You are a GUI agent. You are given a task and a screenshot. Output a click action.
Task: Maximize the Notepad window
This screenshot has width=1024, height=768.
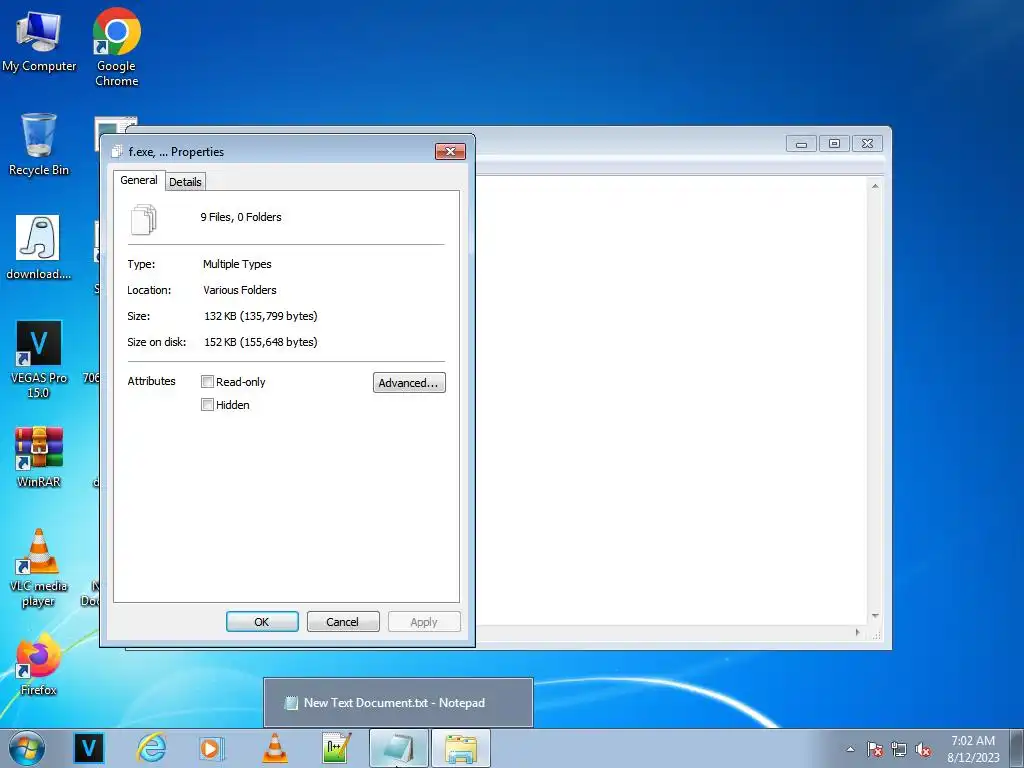pyautogui.click(x=834, y=144)
